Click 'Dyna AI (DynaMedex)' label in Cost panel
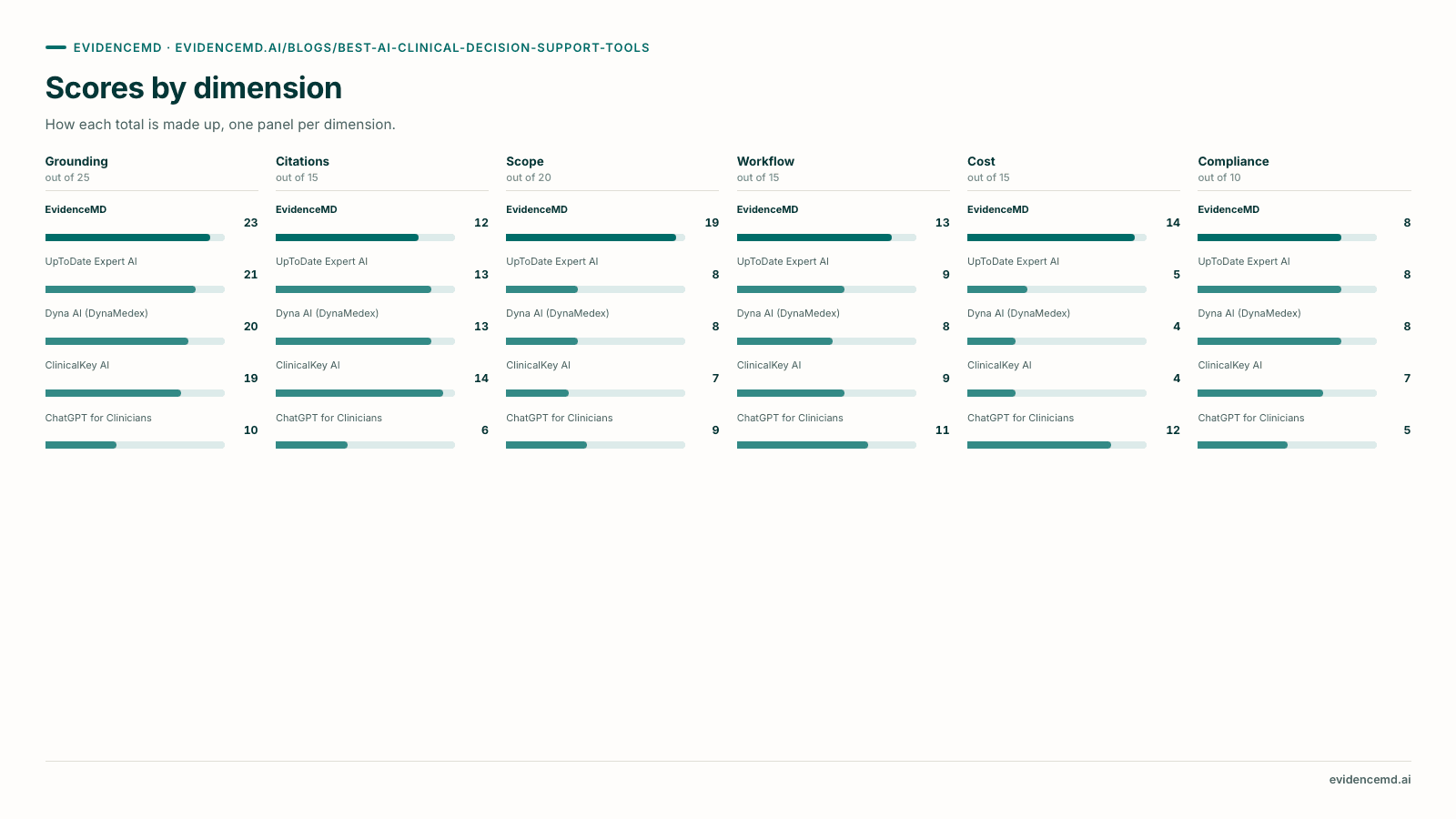The height and width of the screenshot is (819, 1456). pyautogui.click(x=1018, y=313)
